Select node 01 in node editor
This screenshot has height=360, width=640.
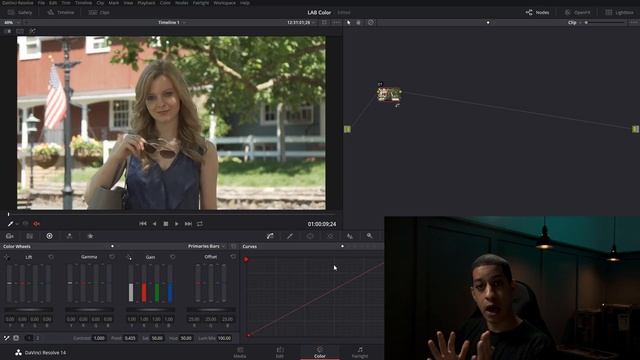(x=389, y=94)
